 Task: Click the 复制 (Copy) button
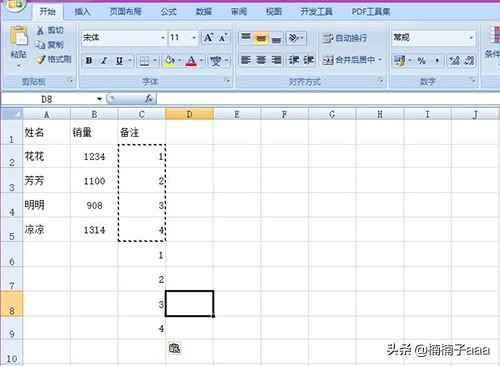click(x=49, y=45)
